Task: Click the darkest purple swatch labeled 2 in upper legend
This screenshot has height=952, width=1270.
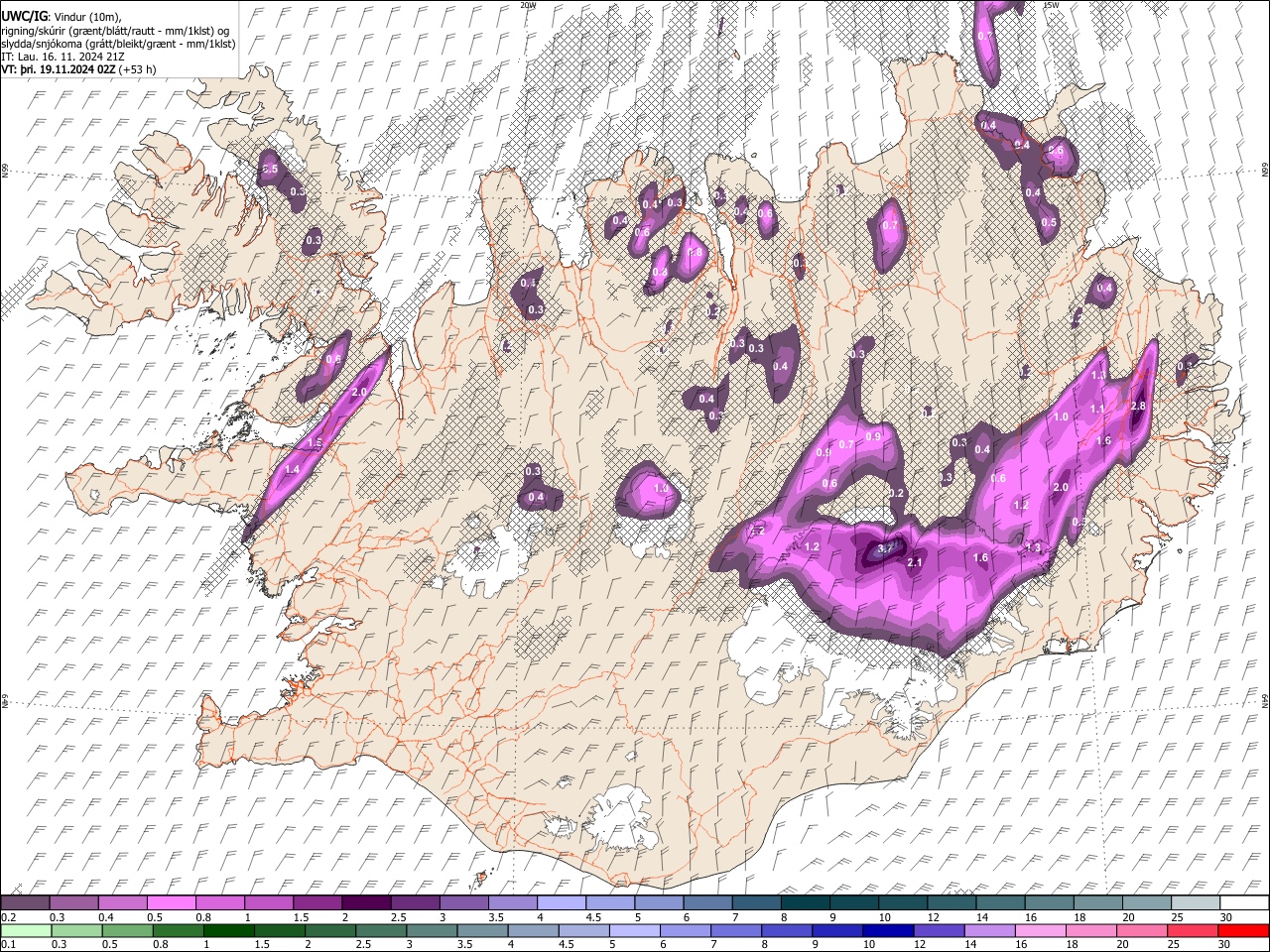Action: [366, 903]
